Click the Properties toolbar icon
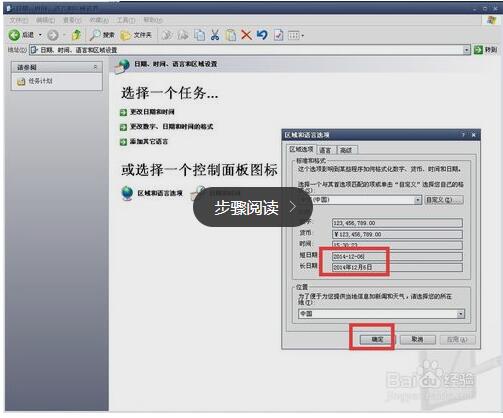 (x=278, y=35)
